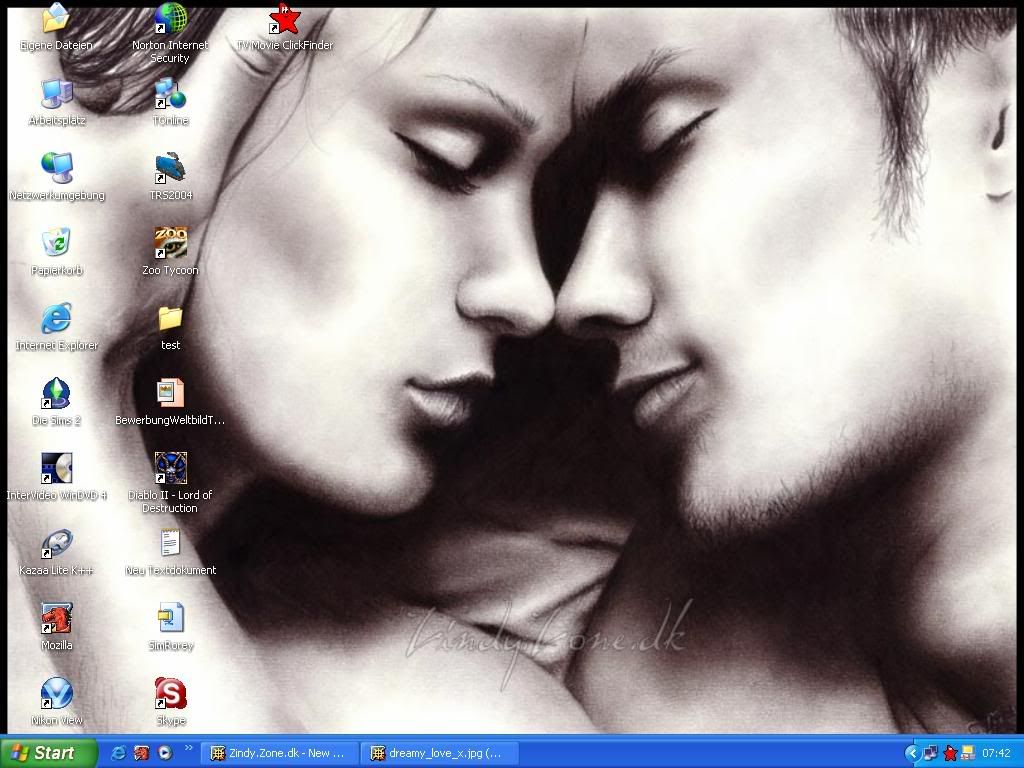Launch Mozilla from Quick Launch bar

[x=142, y=753]
